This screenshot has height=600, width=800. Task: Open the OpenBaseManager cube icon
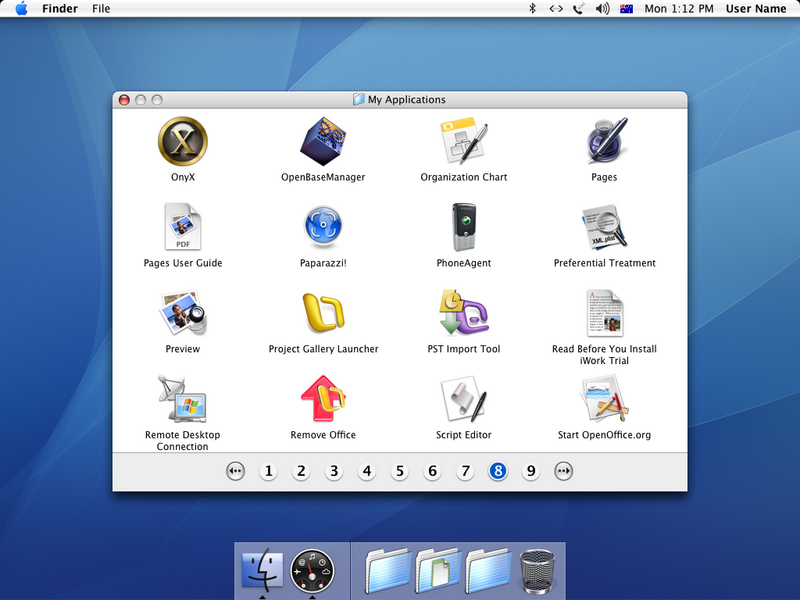[x=323, y=141]
